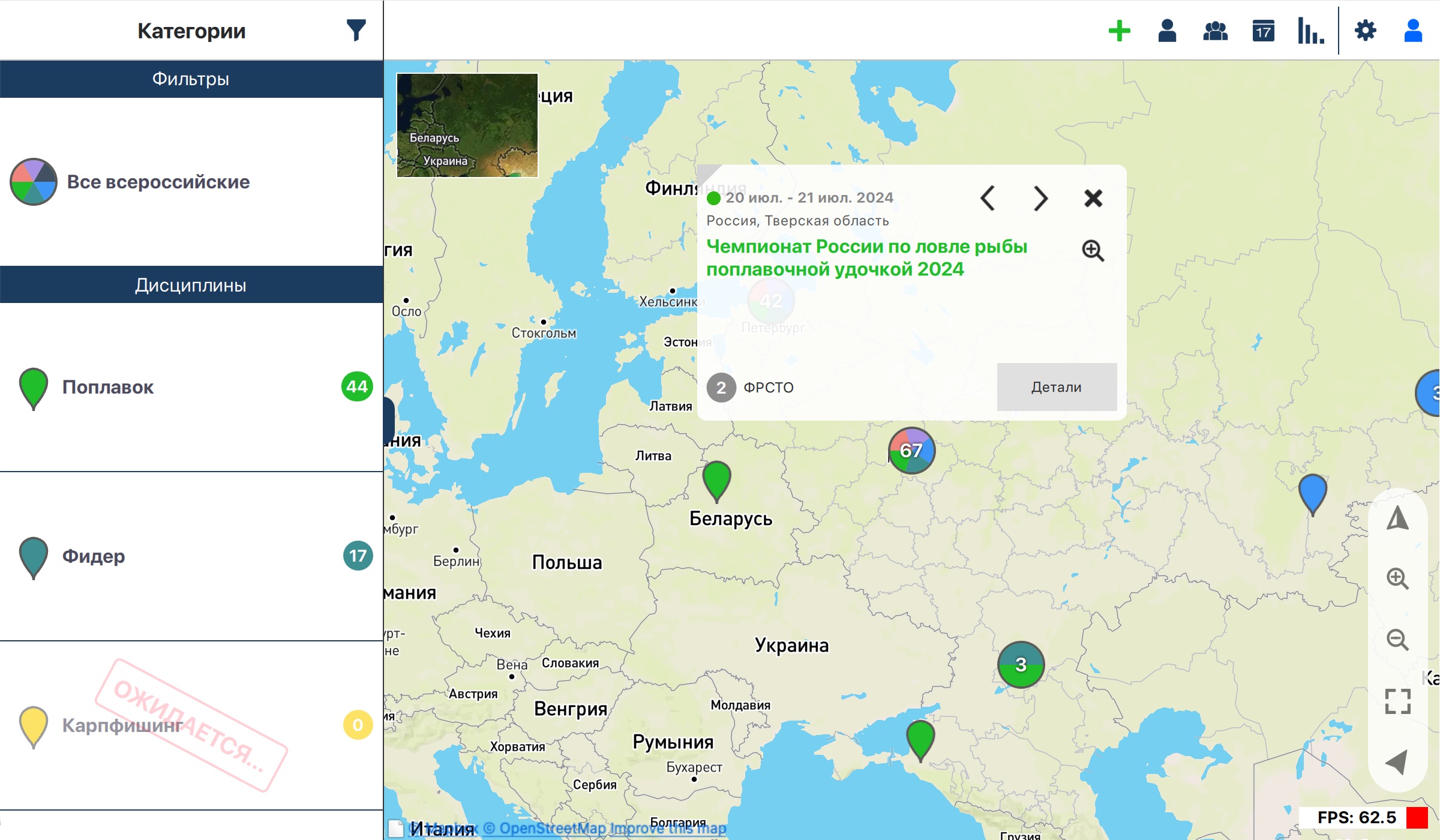The width and height of the screenshot is (1440, 840).
Task: Toggle the Фидер discipline
Action: tap(191, 556)
